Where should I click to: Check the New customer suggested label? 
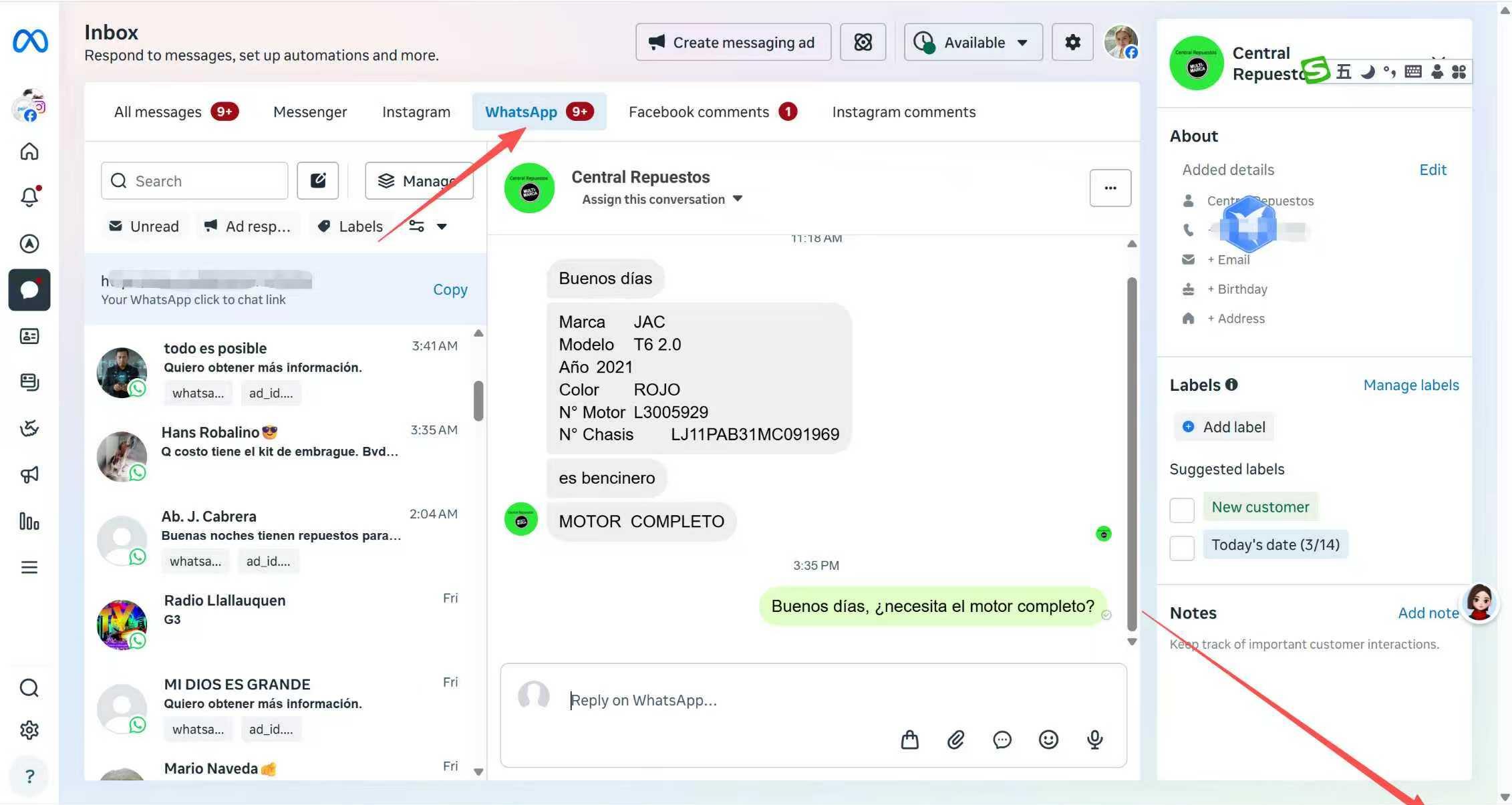[x=1181, y=510]
